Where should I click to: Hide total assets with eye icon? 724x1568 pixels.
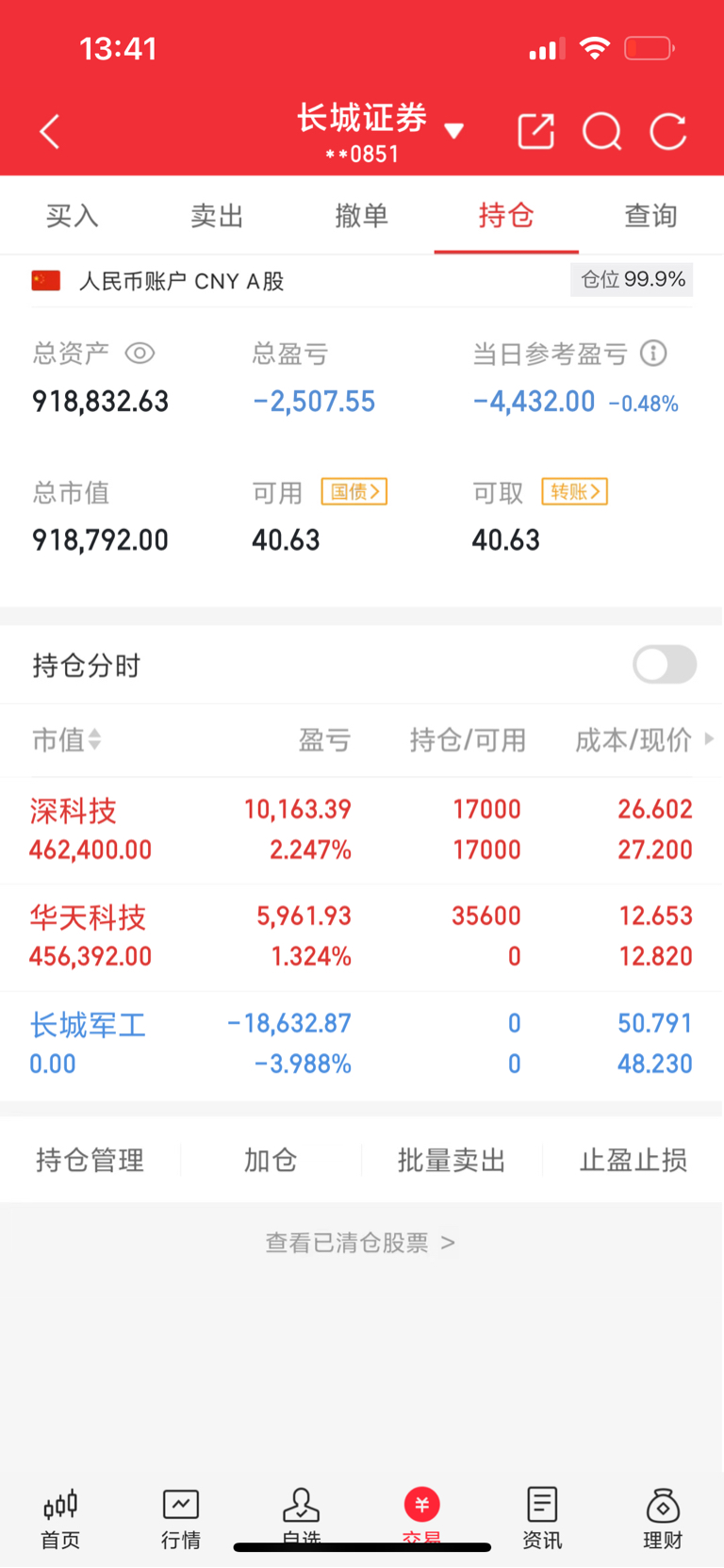pyautogui.click(x=140, y=354)
